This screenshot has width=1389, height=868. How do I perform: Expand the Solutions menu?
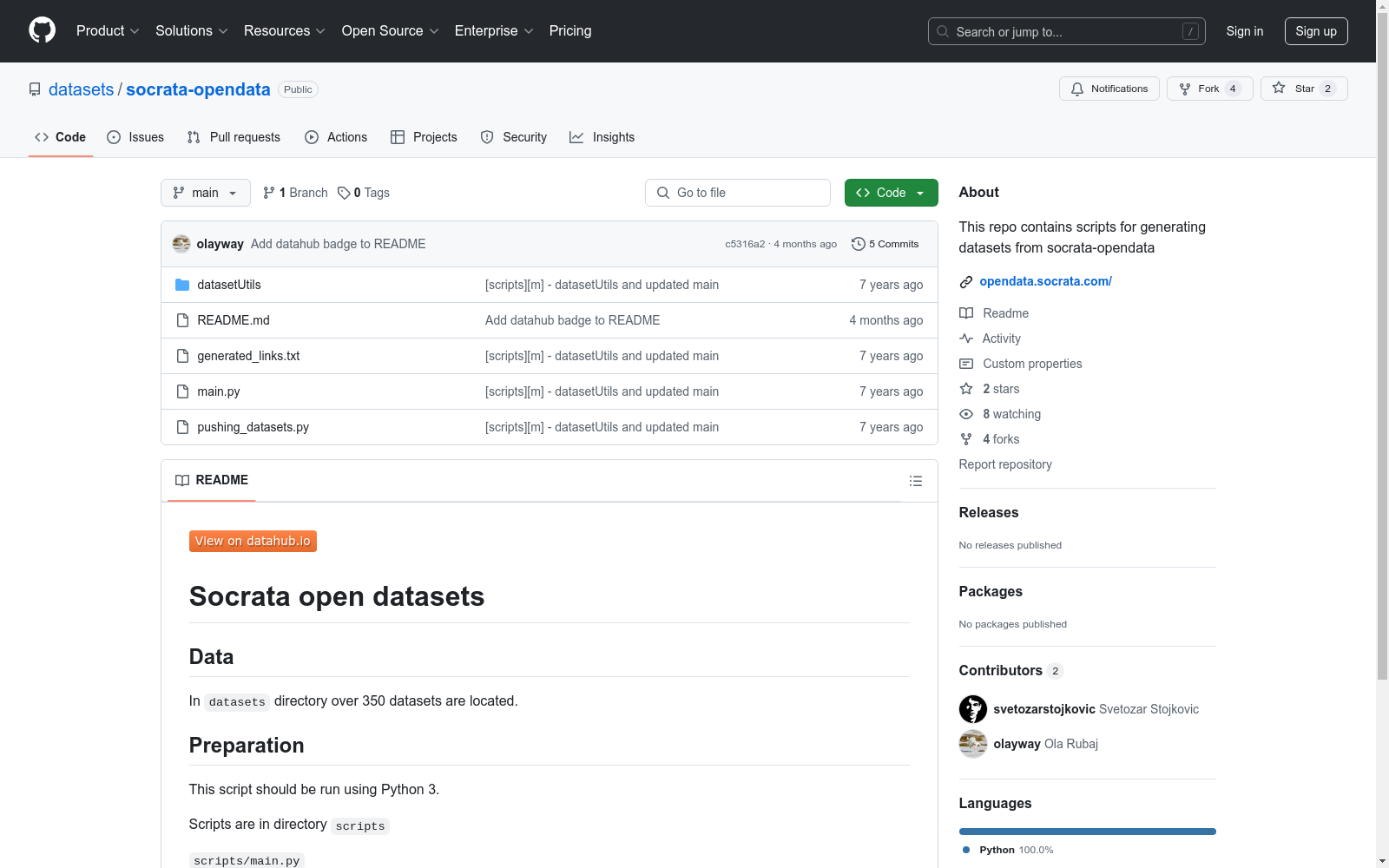[x=192, y=30]
